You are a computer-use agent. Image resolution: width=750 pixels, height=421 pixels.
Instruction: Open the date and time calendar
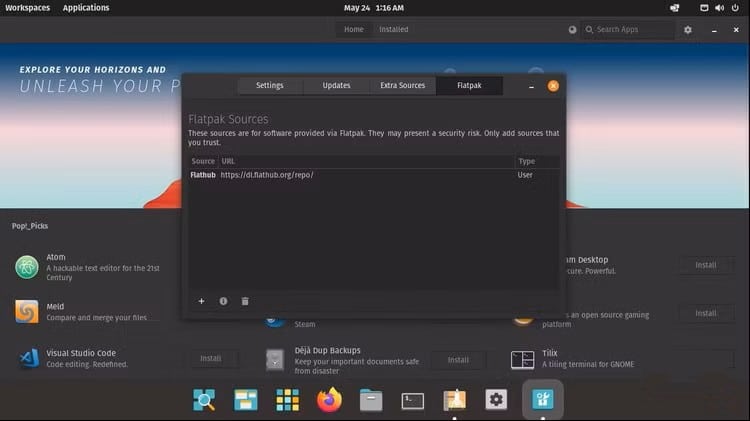click(374, 8)
